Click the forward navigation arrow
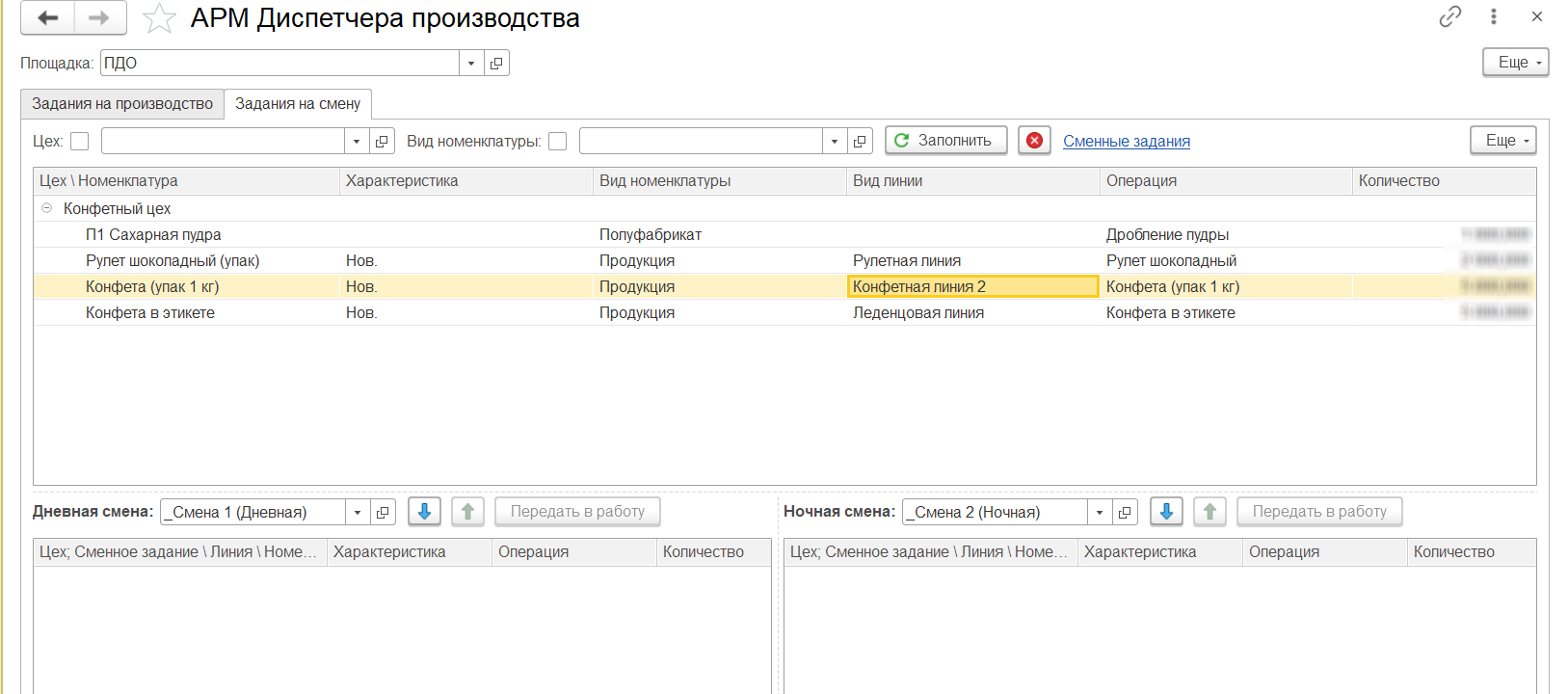This screenshot has height=694, width=1568. [99, 18]
